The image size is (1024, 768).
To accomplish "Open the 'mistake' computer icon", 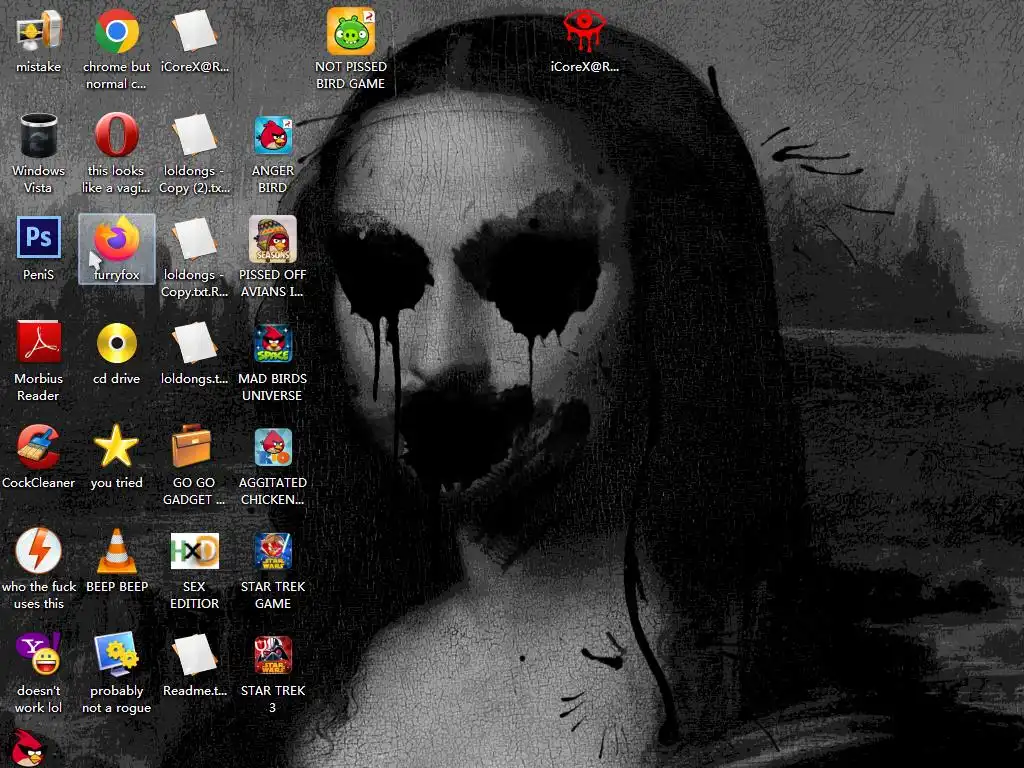I will tap(39, 31).
